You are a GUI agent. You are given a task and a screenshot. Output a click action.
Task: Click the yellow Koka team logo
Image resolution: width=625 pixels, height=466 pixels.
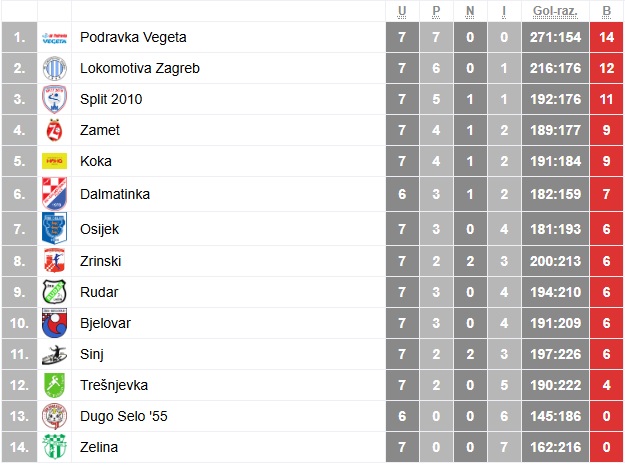[54, 161]
